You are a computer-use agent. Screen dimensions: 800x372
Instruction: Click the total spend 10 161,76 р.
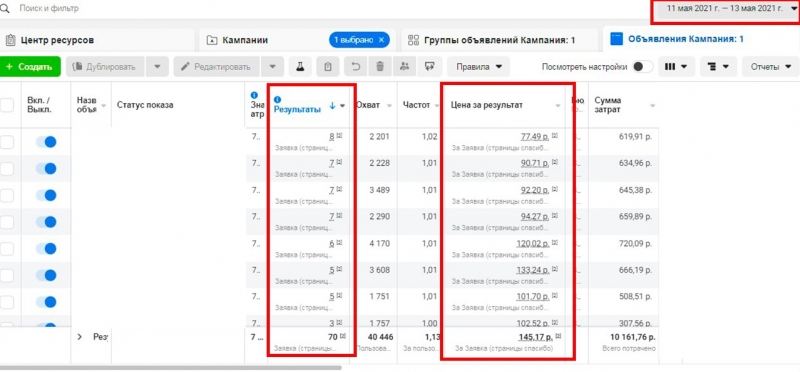pyautogui.click(x=633, y=337)
